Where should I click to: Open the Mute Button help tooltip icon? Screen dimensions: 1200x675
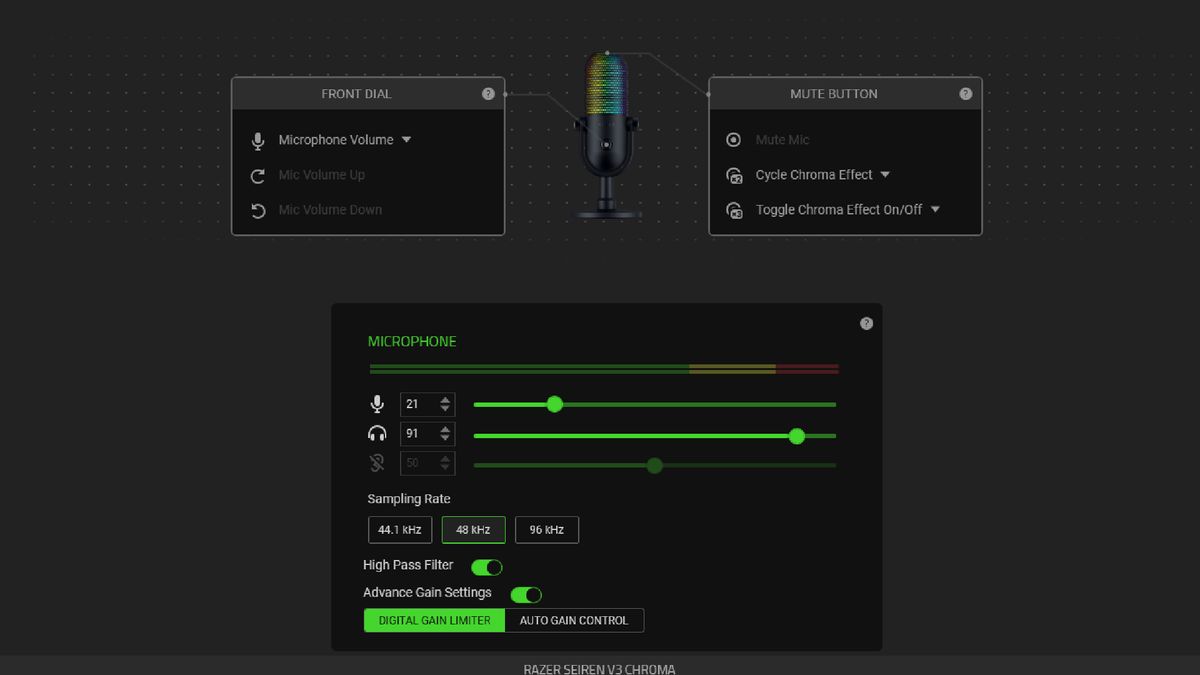pyautogui.click(x=965, y=93)
